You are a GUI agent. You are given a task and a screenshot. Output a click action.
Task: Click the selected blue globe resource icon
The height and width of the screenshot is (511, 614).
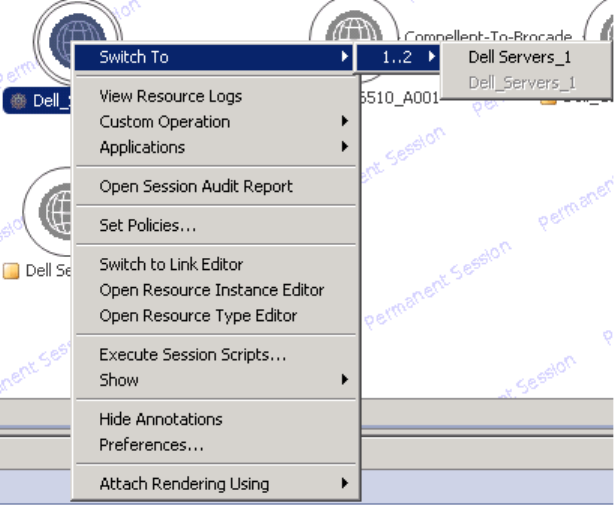[78, 28]
